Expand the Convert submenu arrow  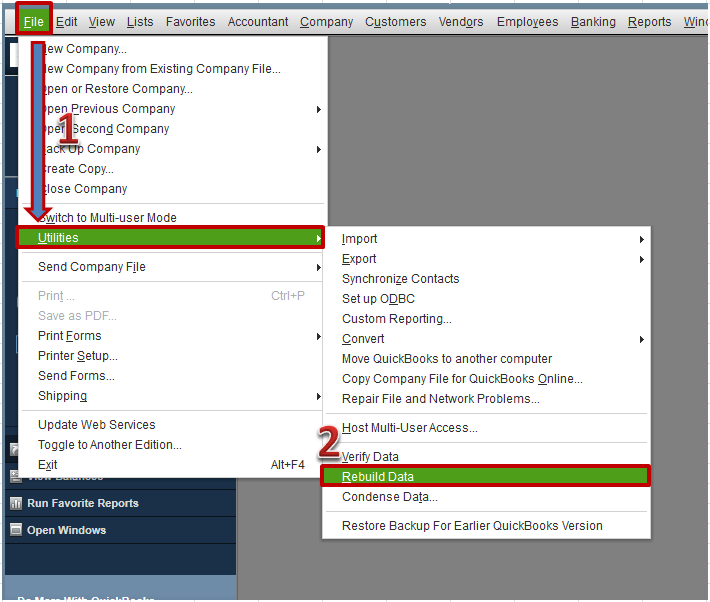(x=642, y=339)
